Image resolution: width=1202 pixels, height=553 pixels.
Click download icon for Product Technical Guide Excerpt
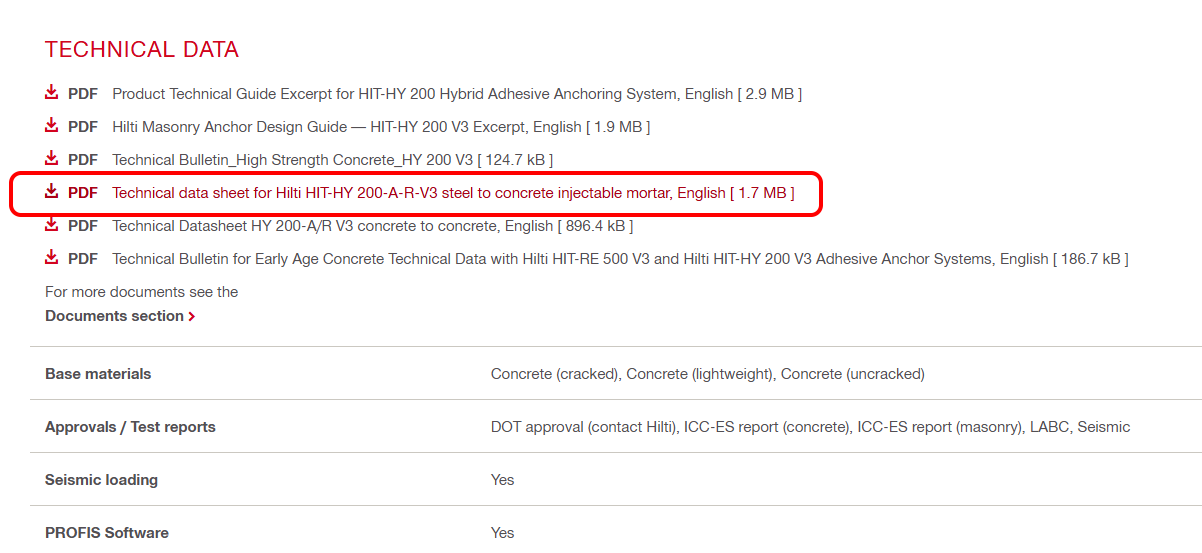point(52,93)
